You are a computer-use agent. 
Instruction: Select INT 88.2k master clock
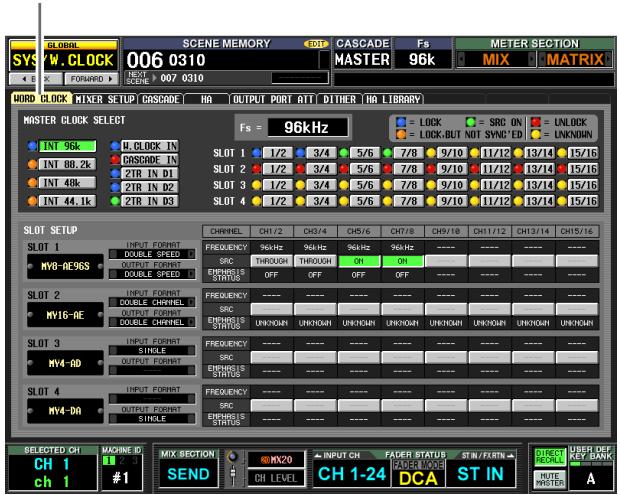pyautogui.click(x=67, y=164)
